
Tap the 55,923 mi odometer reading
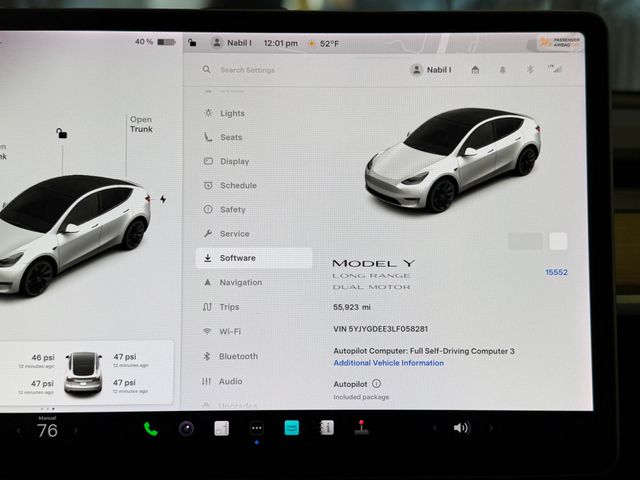click(352, 307)
